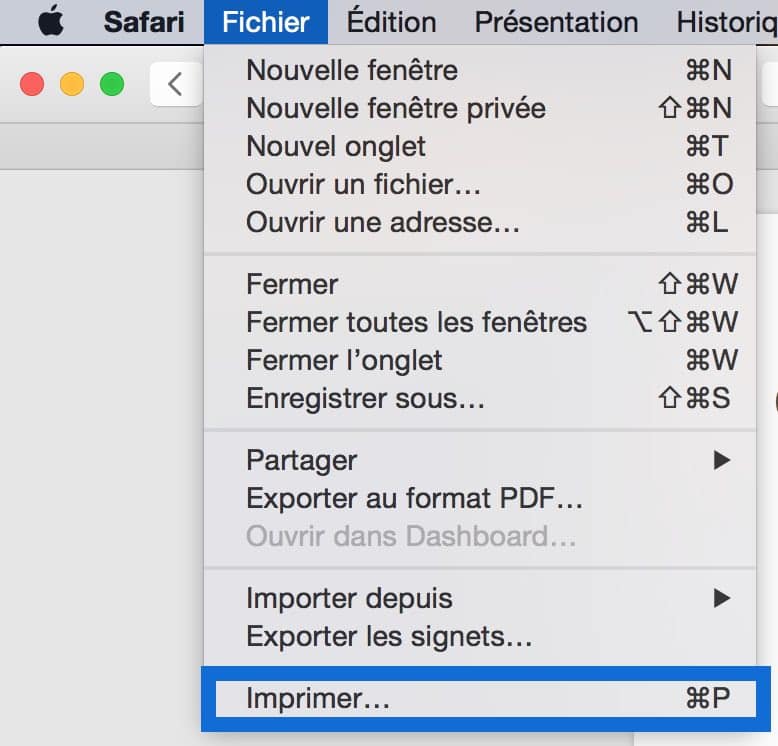The width and height of the screenshot is (778, 746).
Task: Open the Safari application menu
Action: point(144,22)
